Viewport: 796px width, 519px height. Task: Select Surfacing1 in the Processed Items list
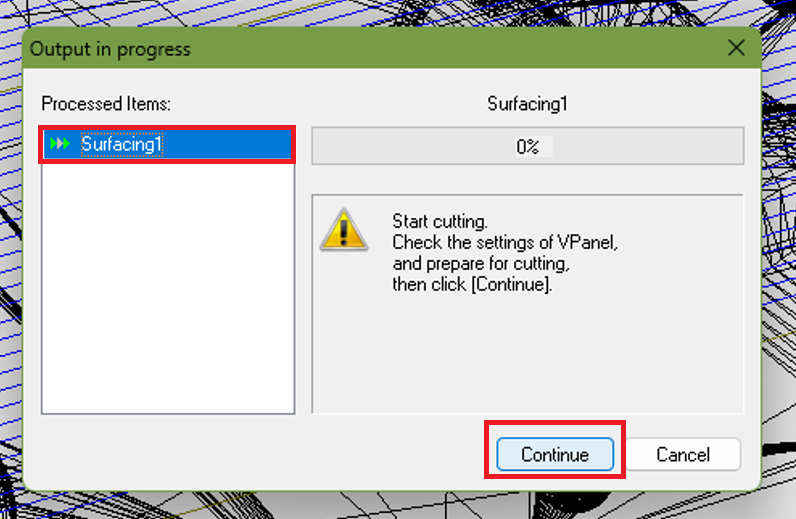(x=168, y=144)
